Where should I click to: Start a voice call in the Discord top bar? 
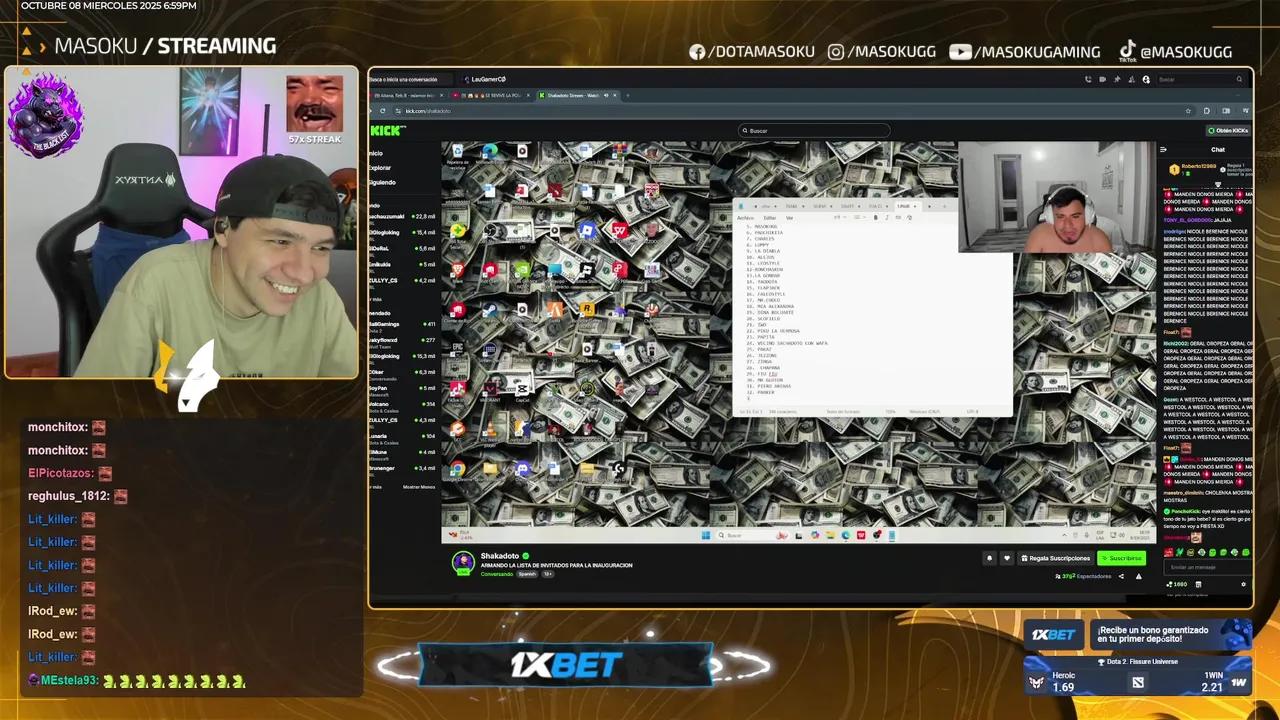[x=1088, y=79]
